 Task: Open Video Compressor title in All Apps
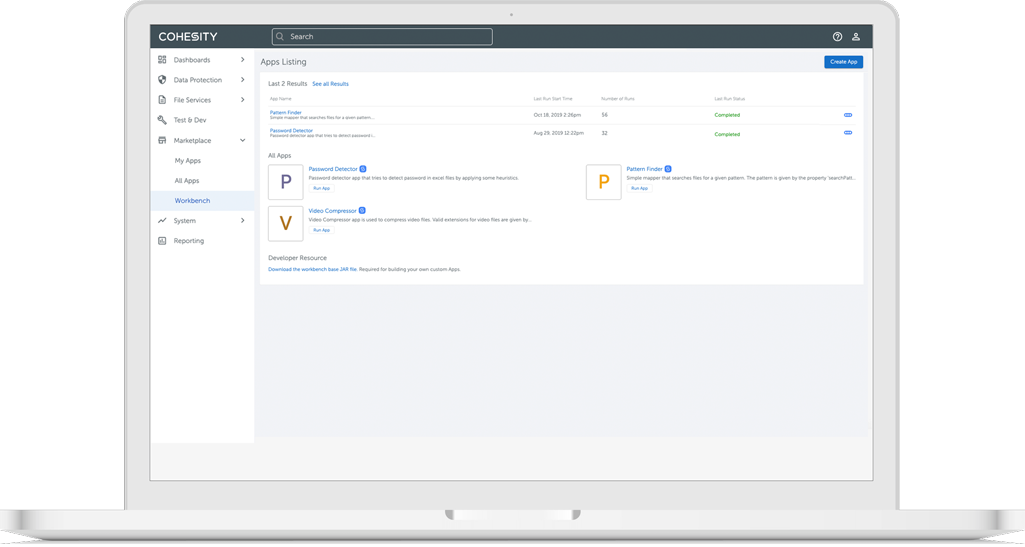[x=333, y=211]
